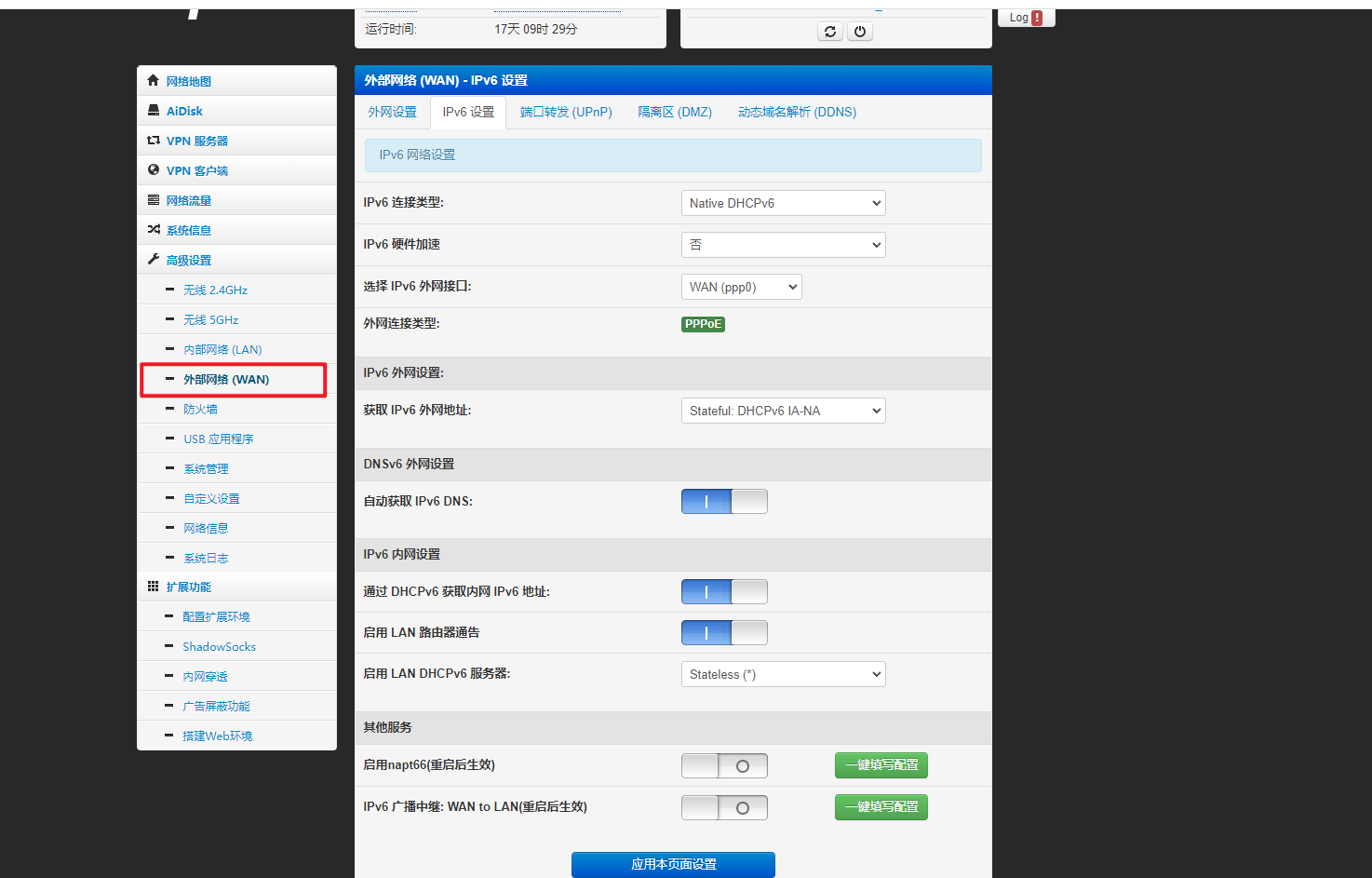This screenshot has width=1372, height=878.
Task: Click the 扩展功能 grid icon
Action: click(154, 586)
